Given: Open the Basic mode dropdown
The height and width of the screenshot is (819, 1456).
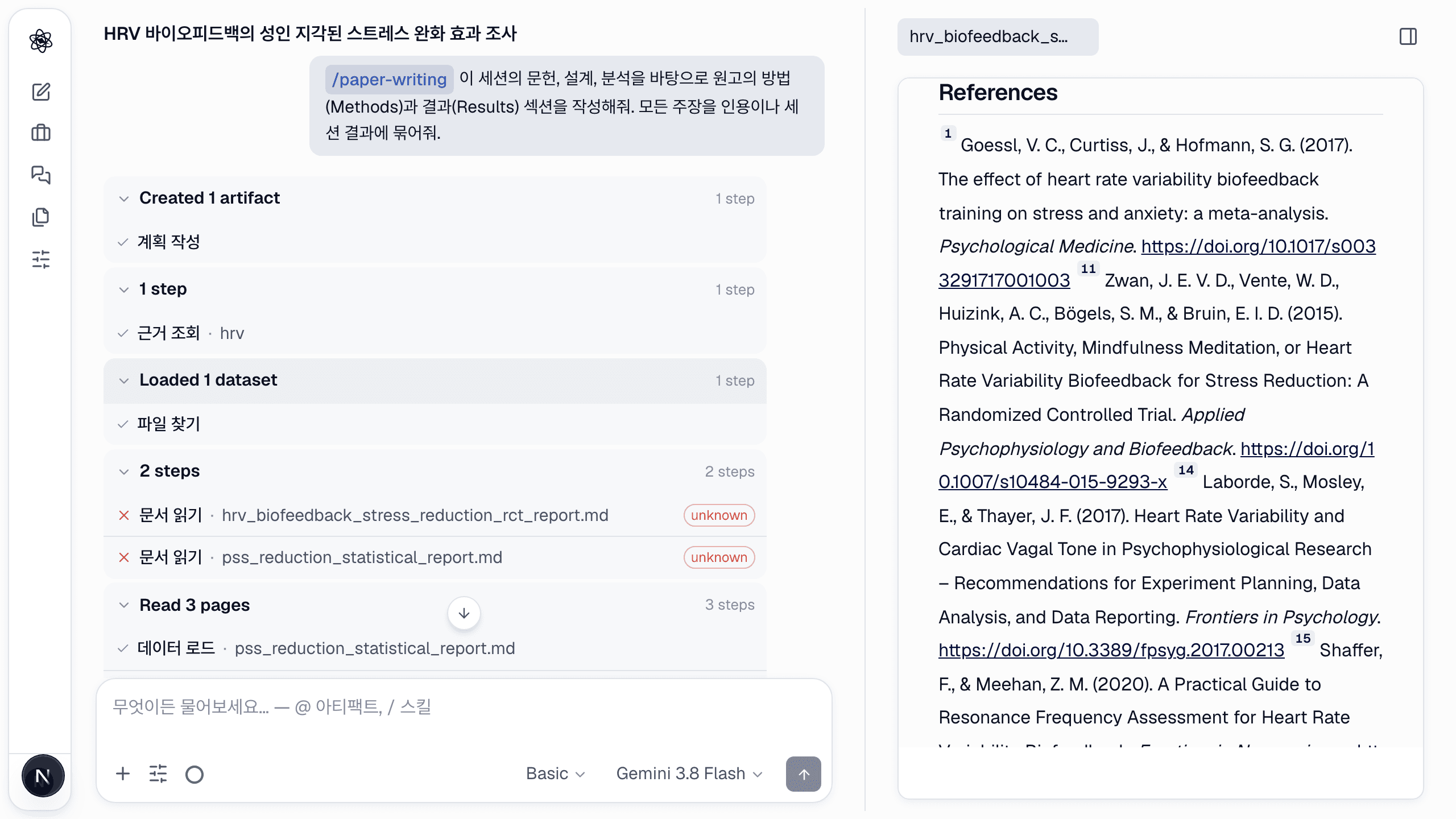Looking at the screenshot, I should [555, 773].
